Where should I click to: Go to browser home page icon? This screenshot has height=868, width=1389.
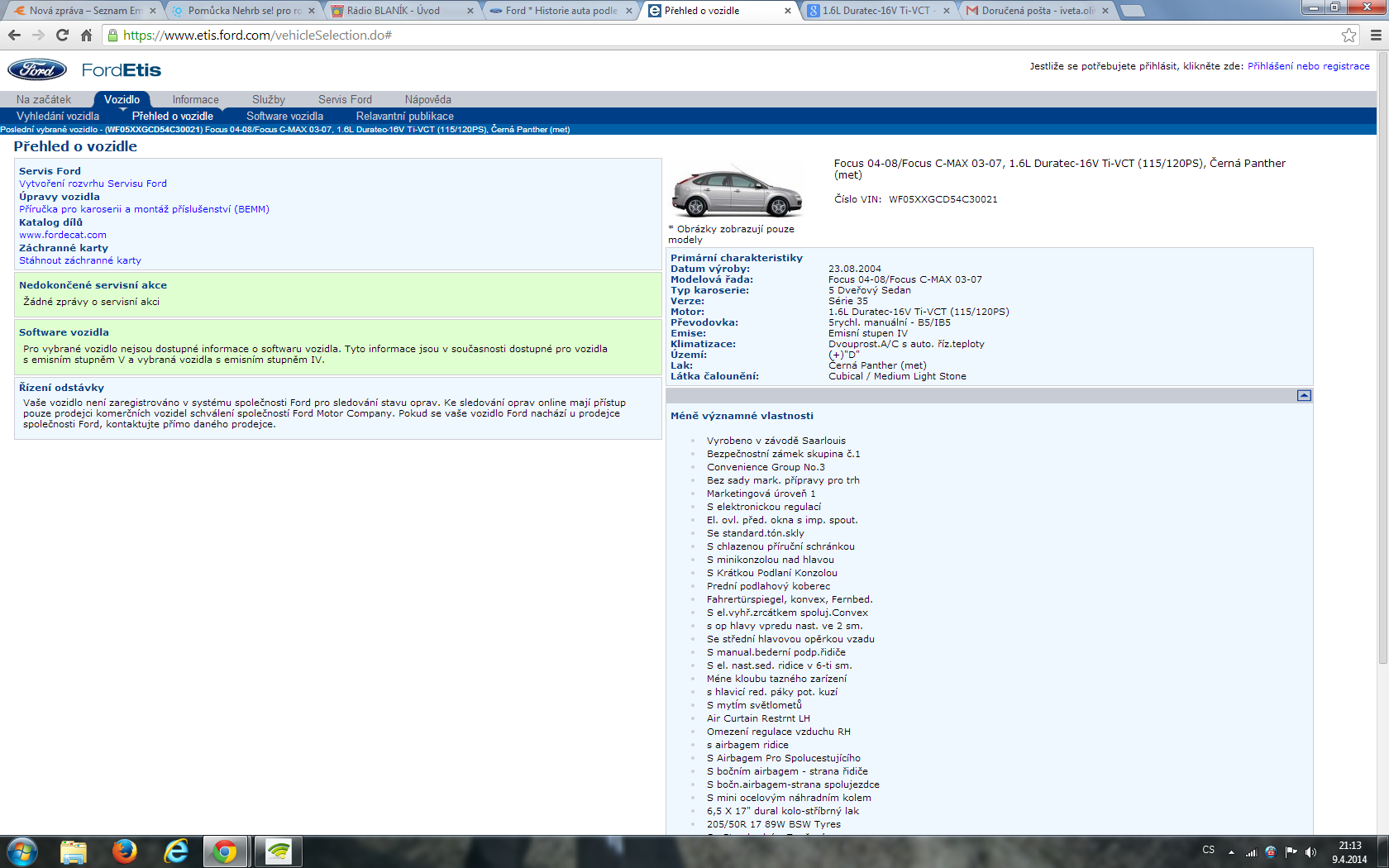86,35
